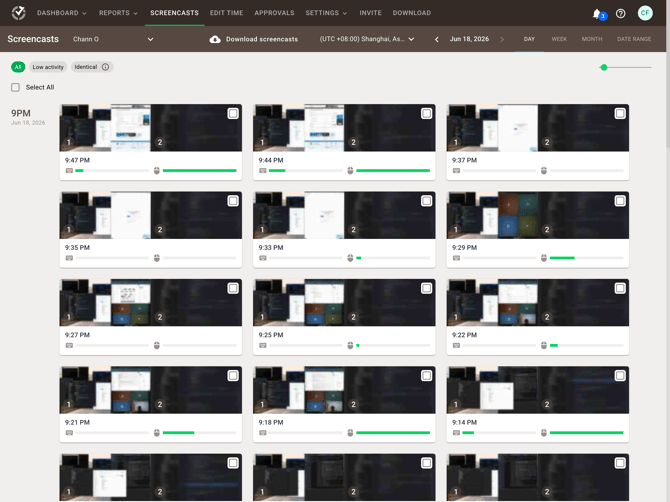This screenshot has height=502, width=670.
Task: Check the 9:47 PM screencast checkbox
Action: [x=233, y=113]
